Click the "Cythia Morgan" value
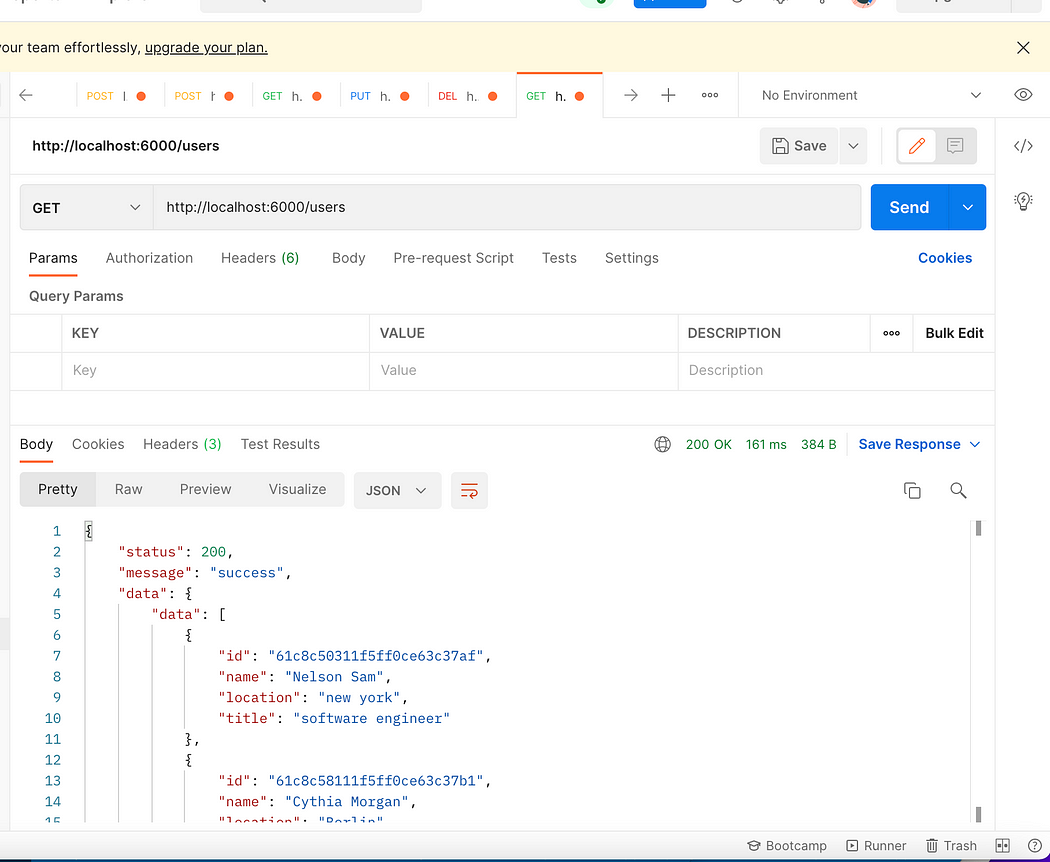This screenshot has width=1050, height=862. click(x=346, y=801)
